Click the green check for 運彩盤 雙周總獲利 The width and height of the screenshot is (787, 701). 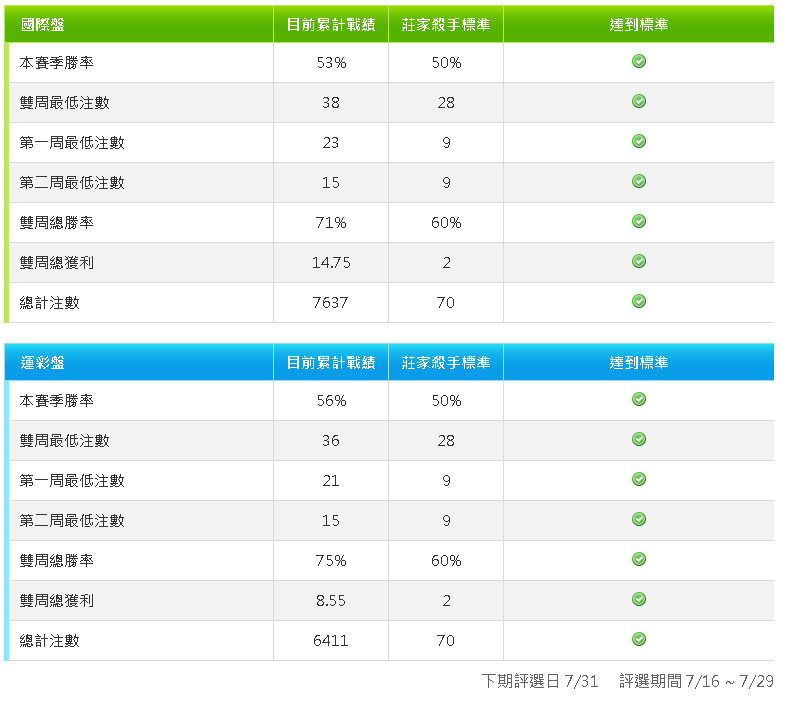(638, 600)
